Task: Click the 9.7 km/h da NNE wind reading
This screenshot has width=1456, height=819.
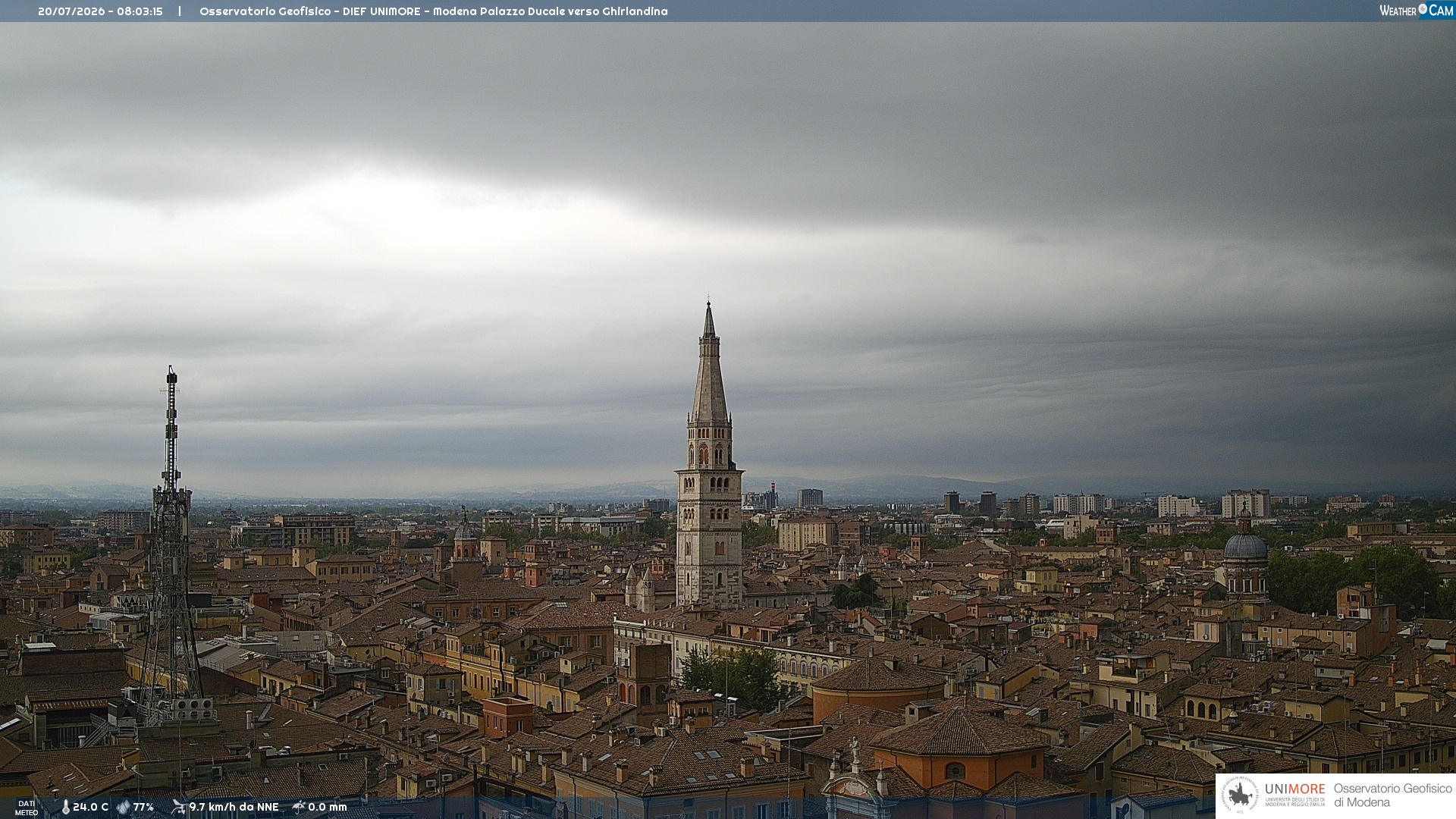Action: pyautogui.click(x=234, y=808)
